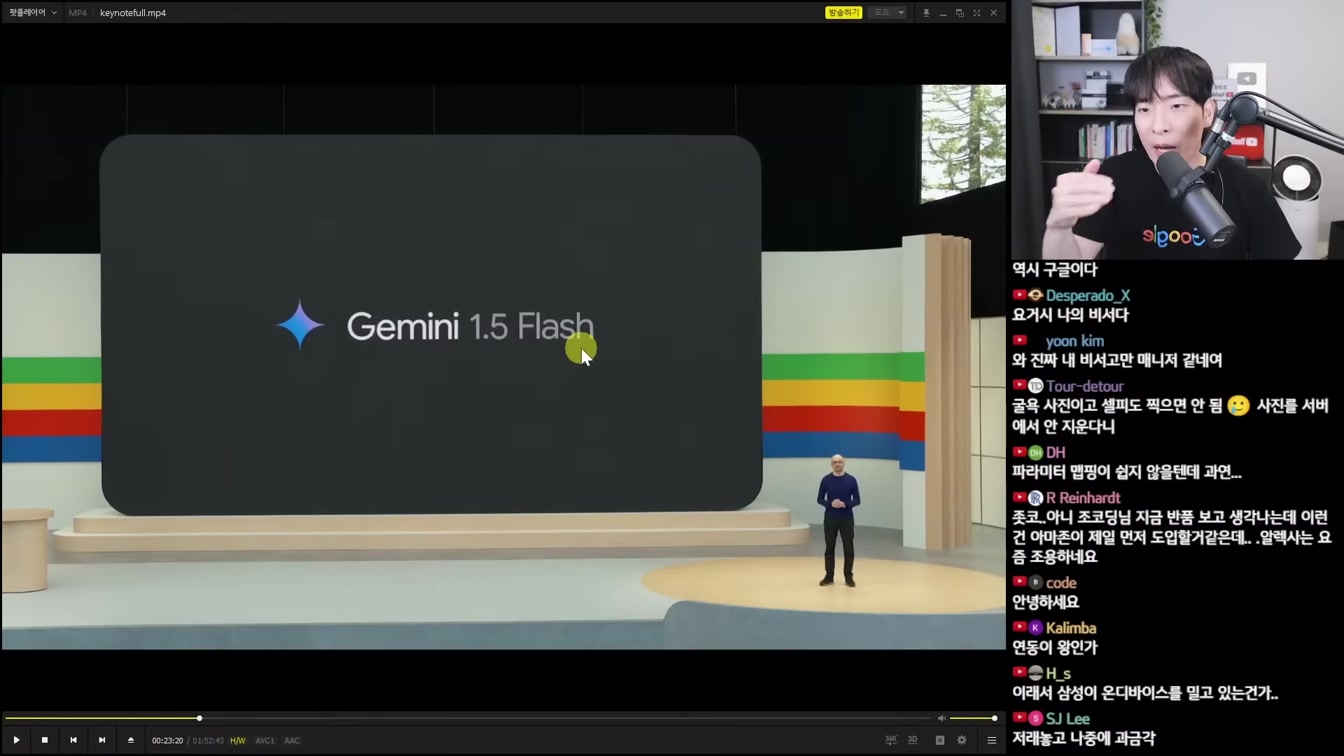Jump to the previous track
This screenshot has width=1344, height=756.
pyautogui.click(x=73, y=740)
